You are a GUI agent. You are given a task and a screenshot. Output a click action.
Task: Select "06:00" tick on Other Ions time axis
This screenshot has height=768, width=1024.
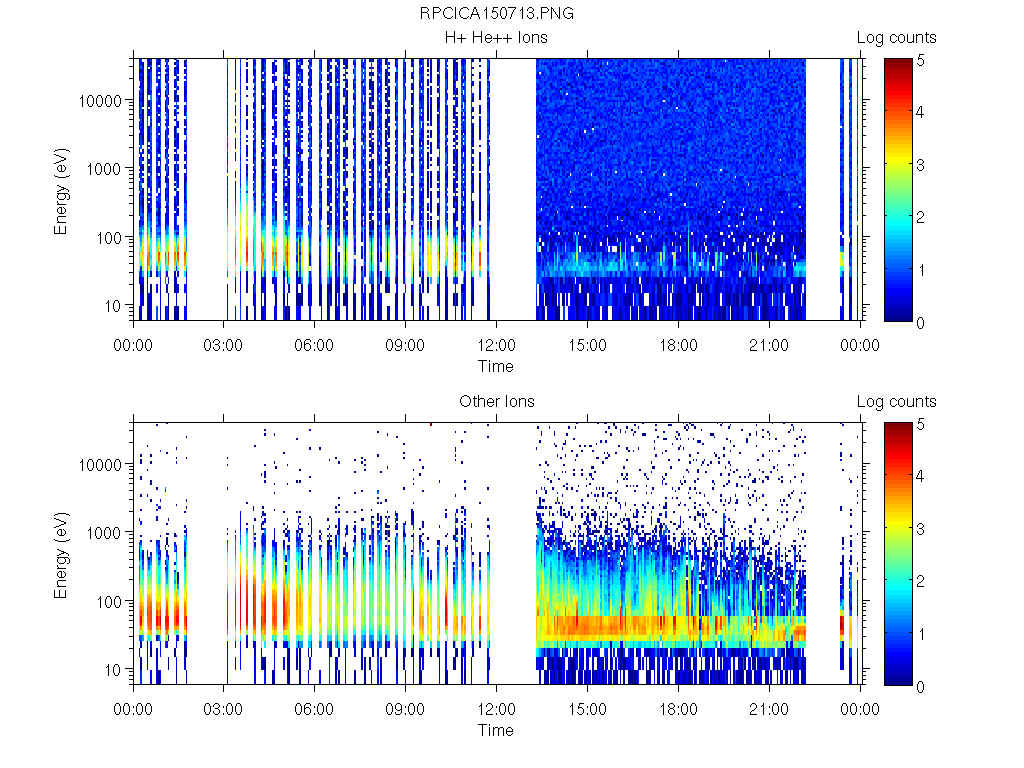[314, 709]
